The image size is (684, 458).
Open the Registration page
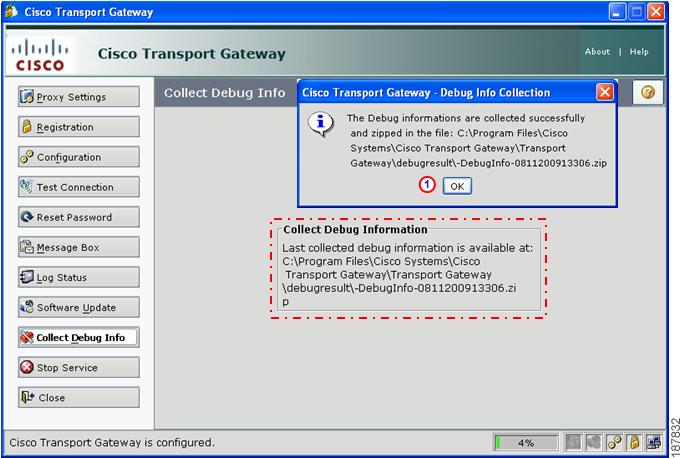pos(79,126)
